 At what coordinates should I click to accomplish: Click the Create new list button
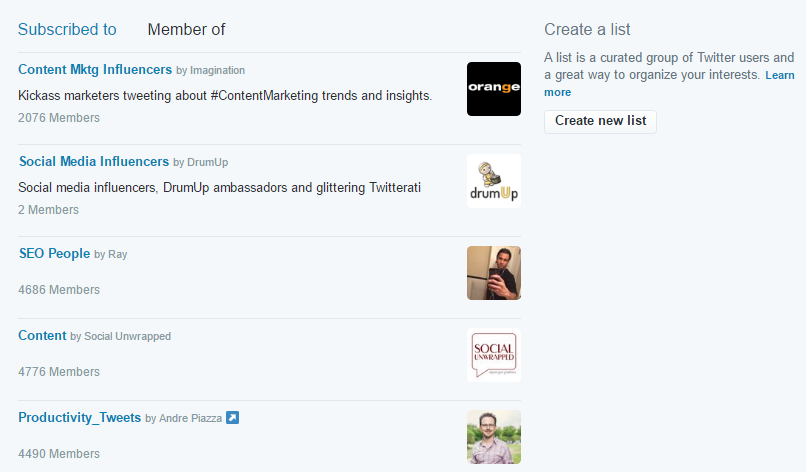coord(600,121)
